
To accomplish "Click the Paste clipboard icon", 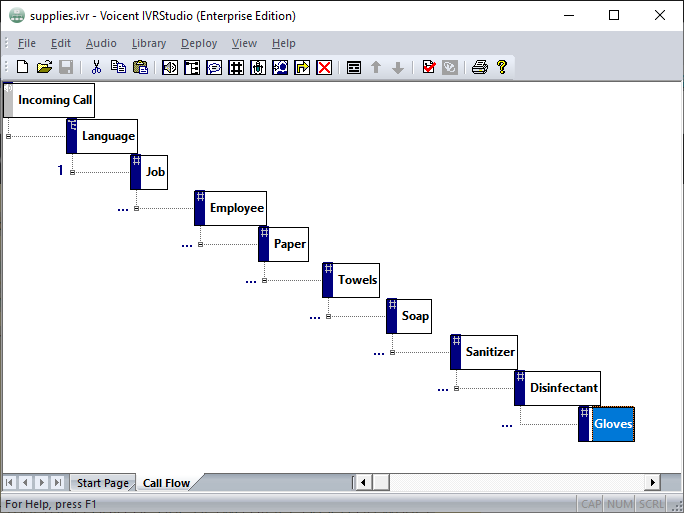I will 140,67.
